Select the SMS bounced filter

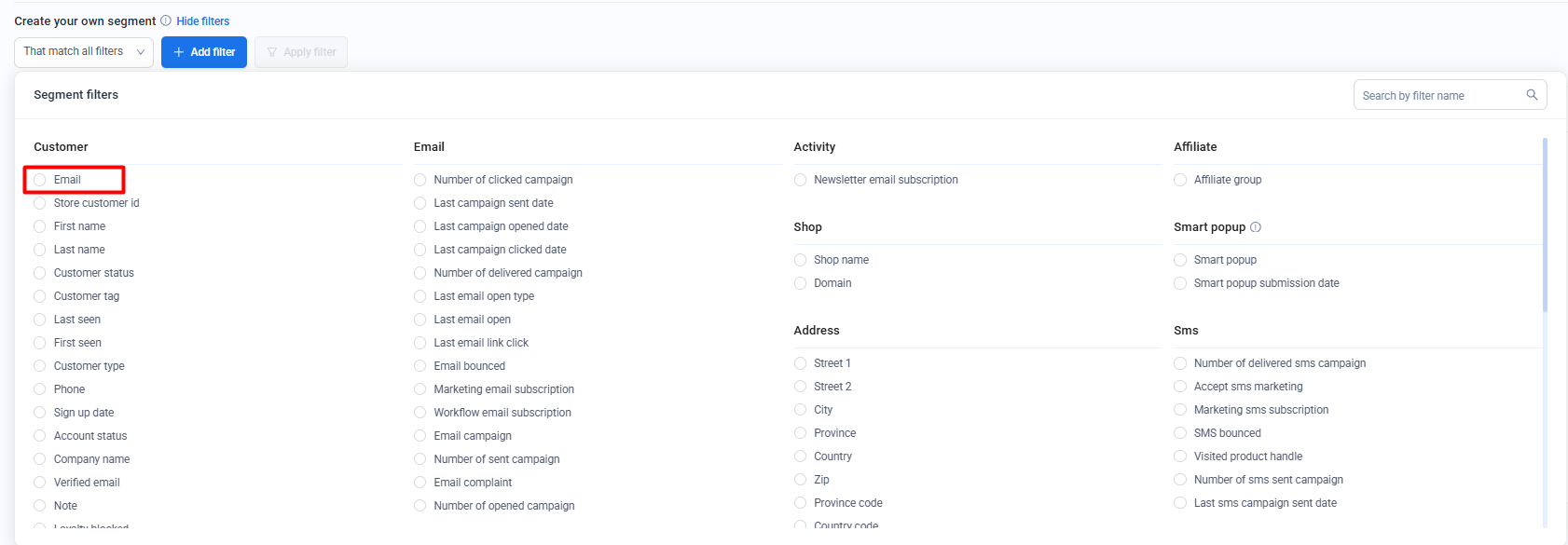(1181, 433)
